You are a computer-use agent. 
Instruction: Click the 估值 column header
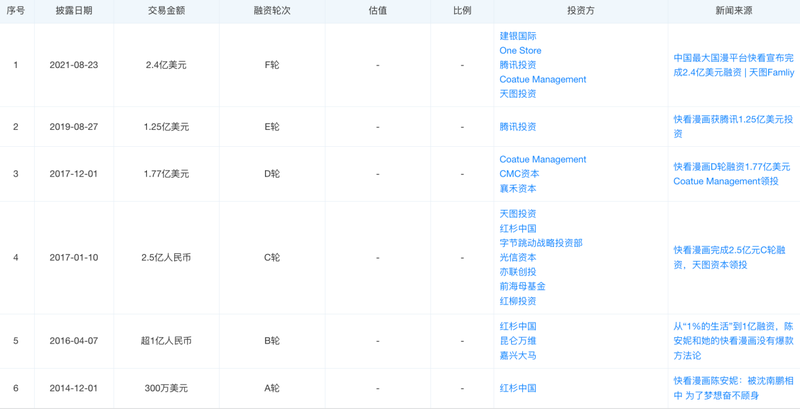tap(378, 11)
